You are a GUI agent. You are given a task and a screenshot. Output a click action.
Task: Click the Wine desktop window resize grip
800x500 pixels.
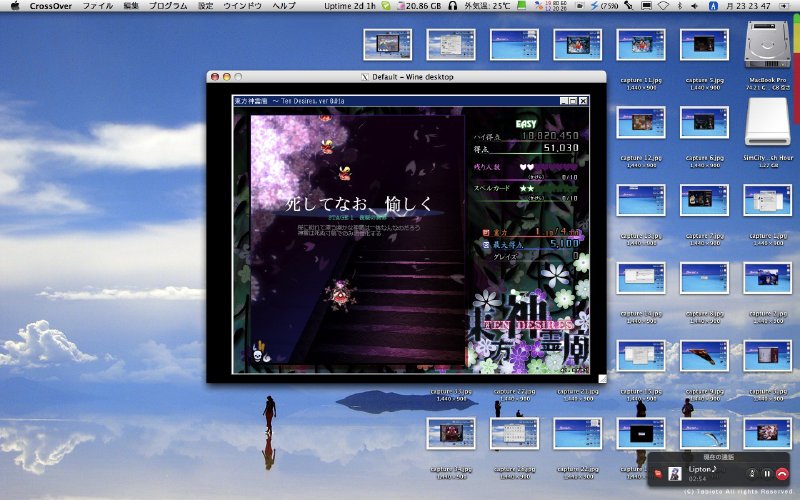pyautogui.click(x=602, y=379)
